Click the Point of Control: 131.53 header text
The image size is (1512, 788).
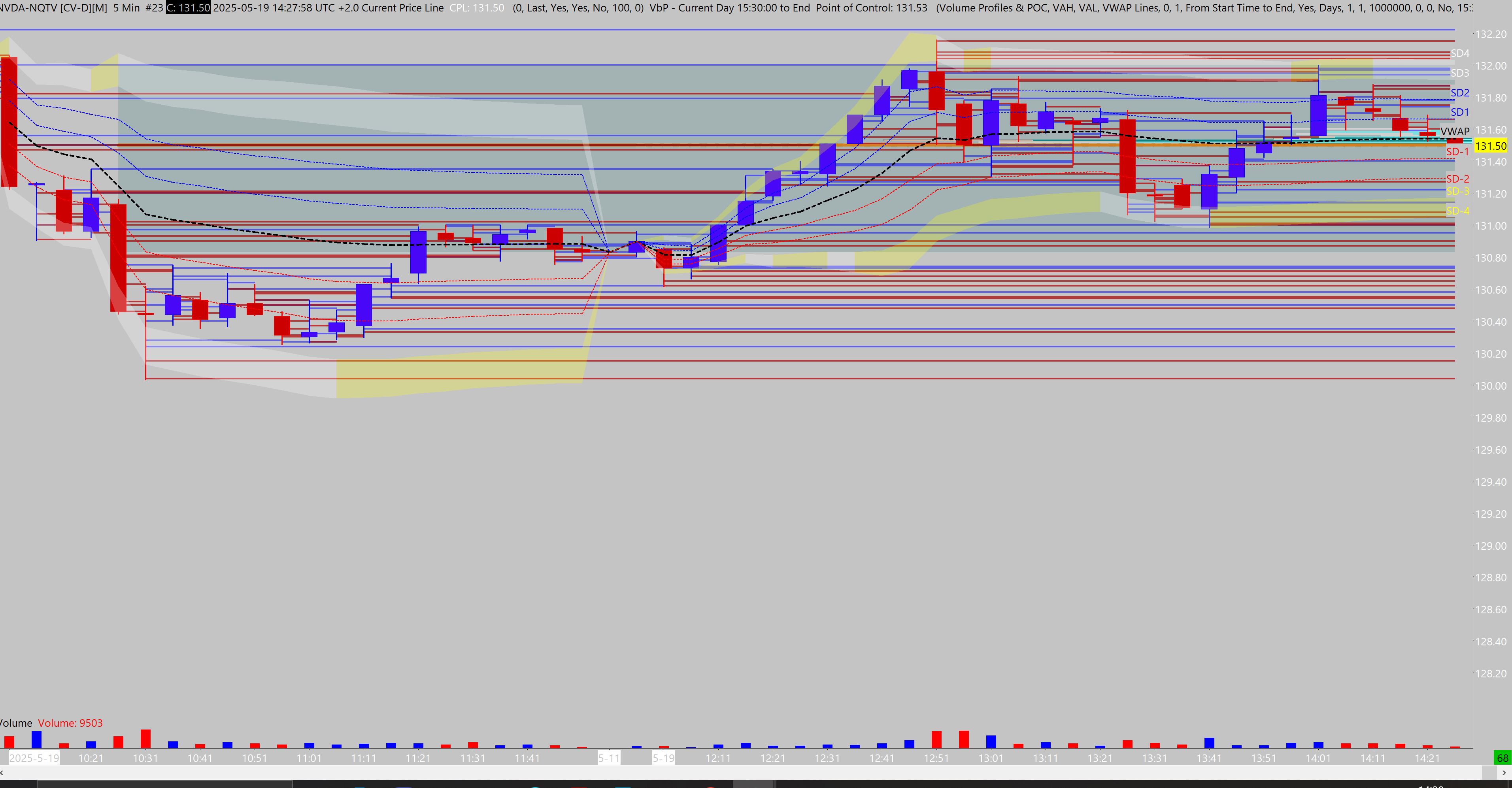[x=871, y=8]
